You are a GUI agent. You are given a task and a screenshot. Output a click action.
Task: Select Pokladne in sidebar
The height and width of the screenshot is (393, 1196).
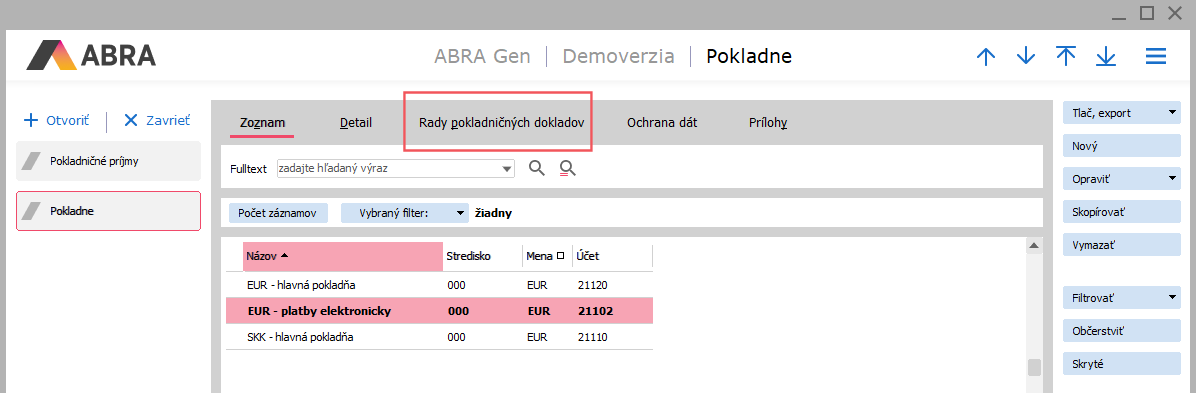tap(108, 211)
